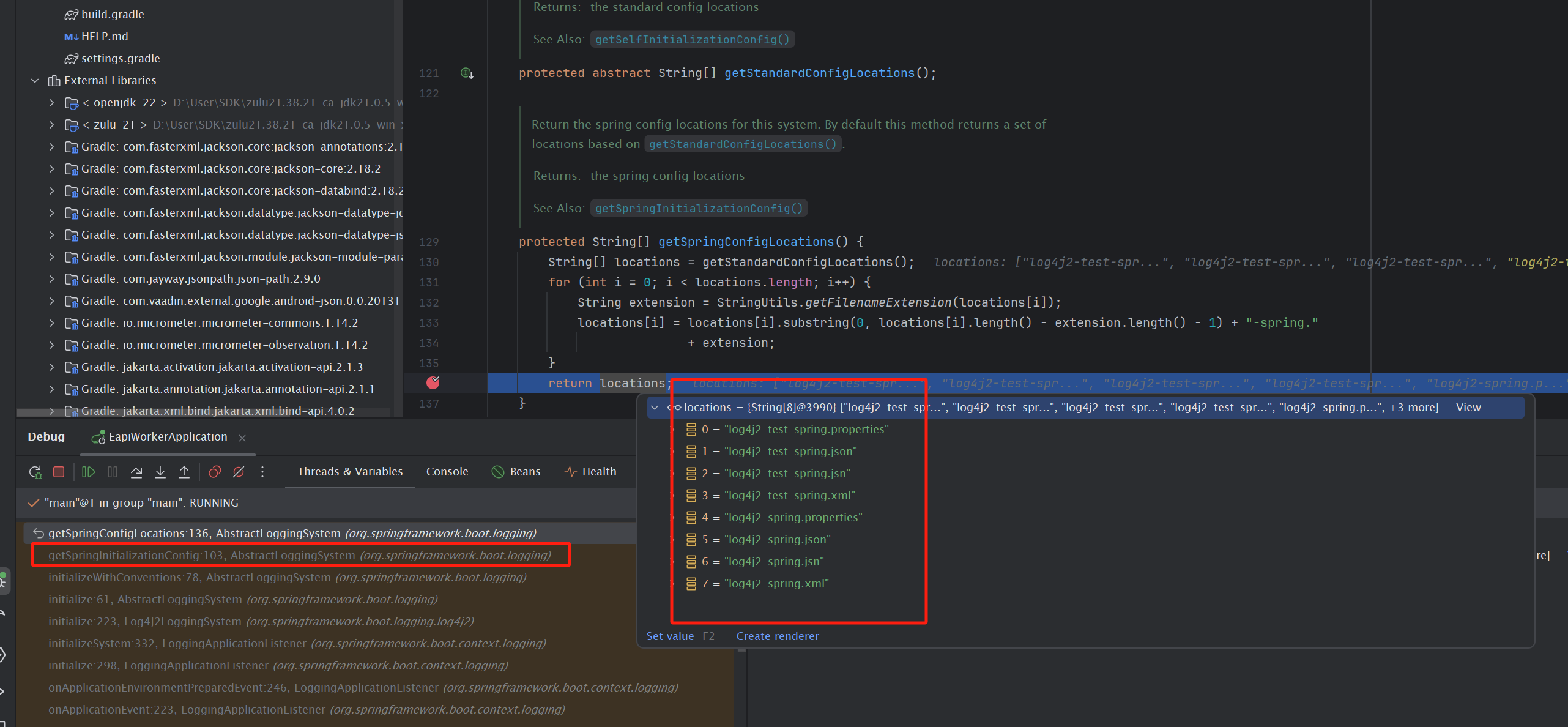Viewport: 1568px width, 727px height.
Task: Toggle the breakpoint on the return line
Action: (433, 383)
